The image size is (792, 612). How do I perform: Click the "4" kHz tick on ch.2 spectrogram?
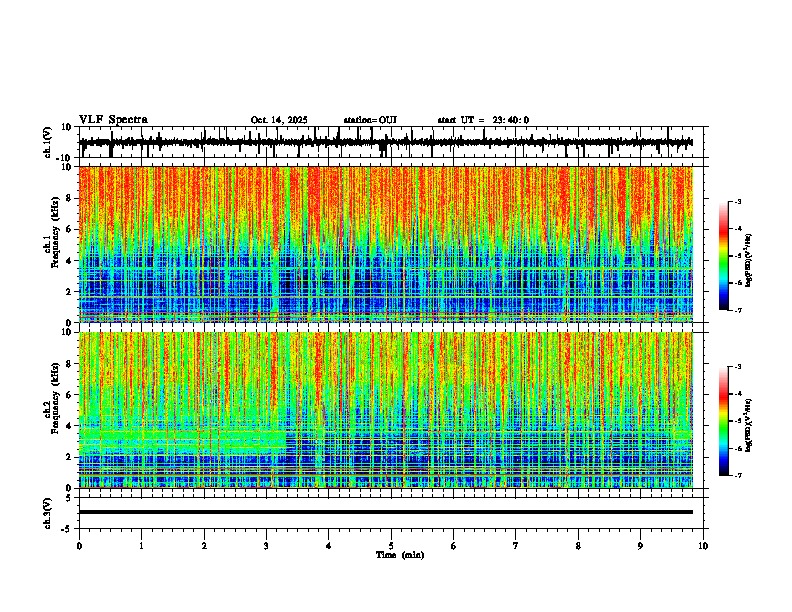[x=70, y=426]
